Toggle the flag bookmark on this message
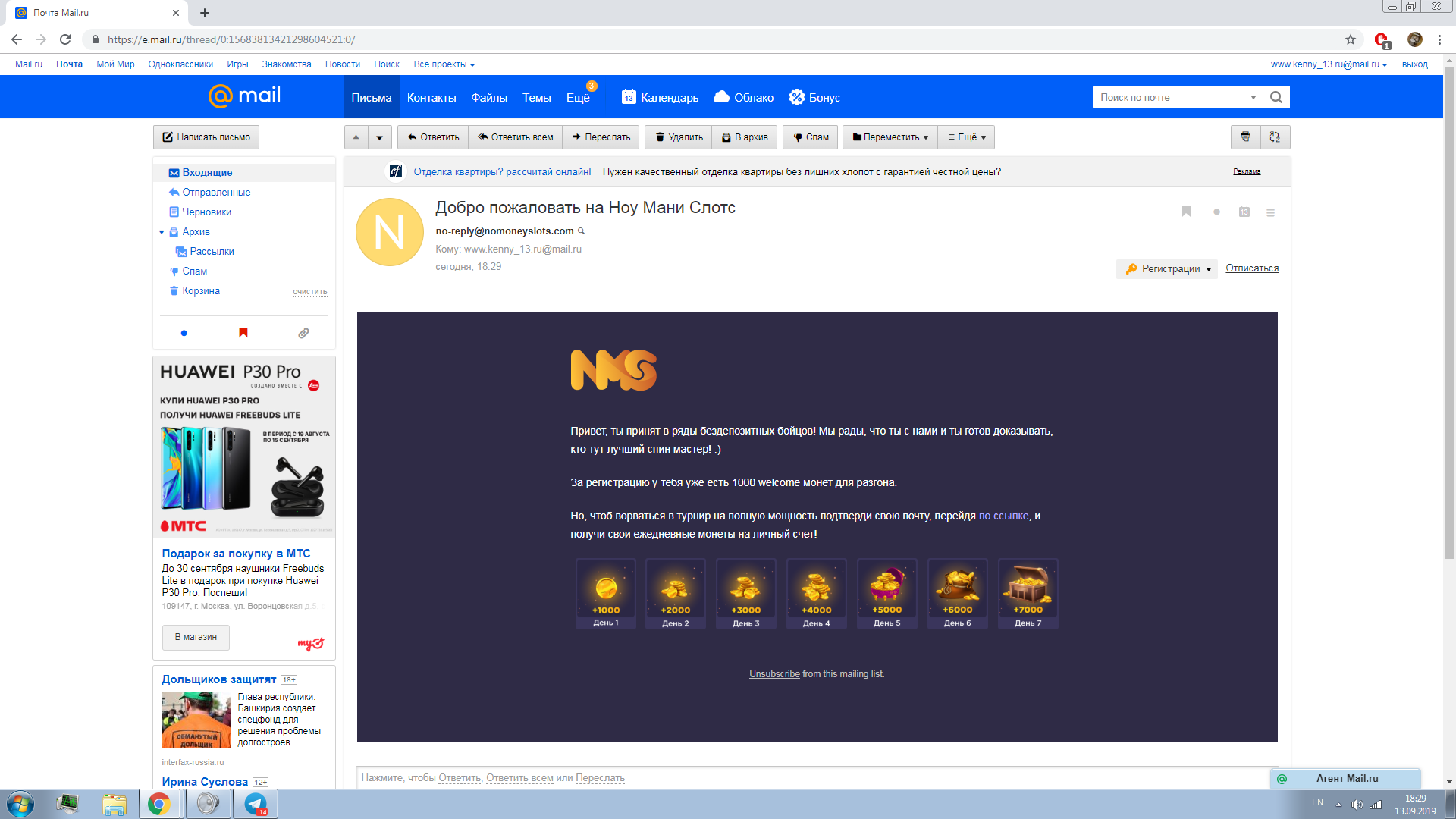 [x=1186, y=212]
